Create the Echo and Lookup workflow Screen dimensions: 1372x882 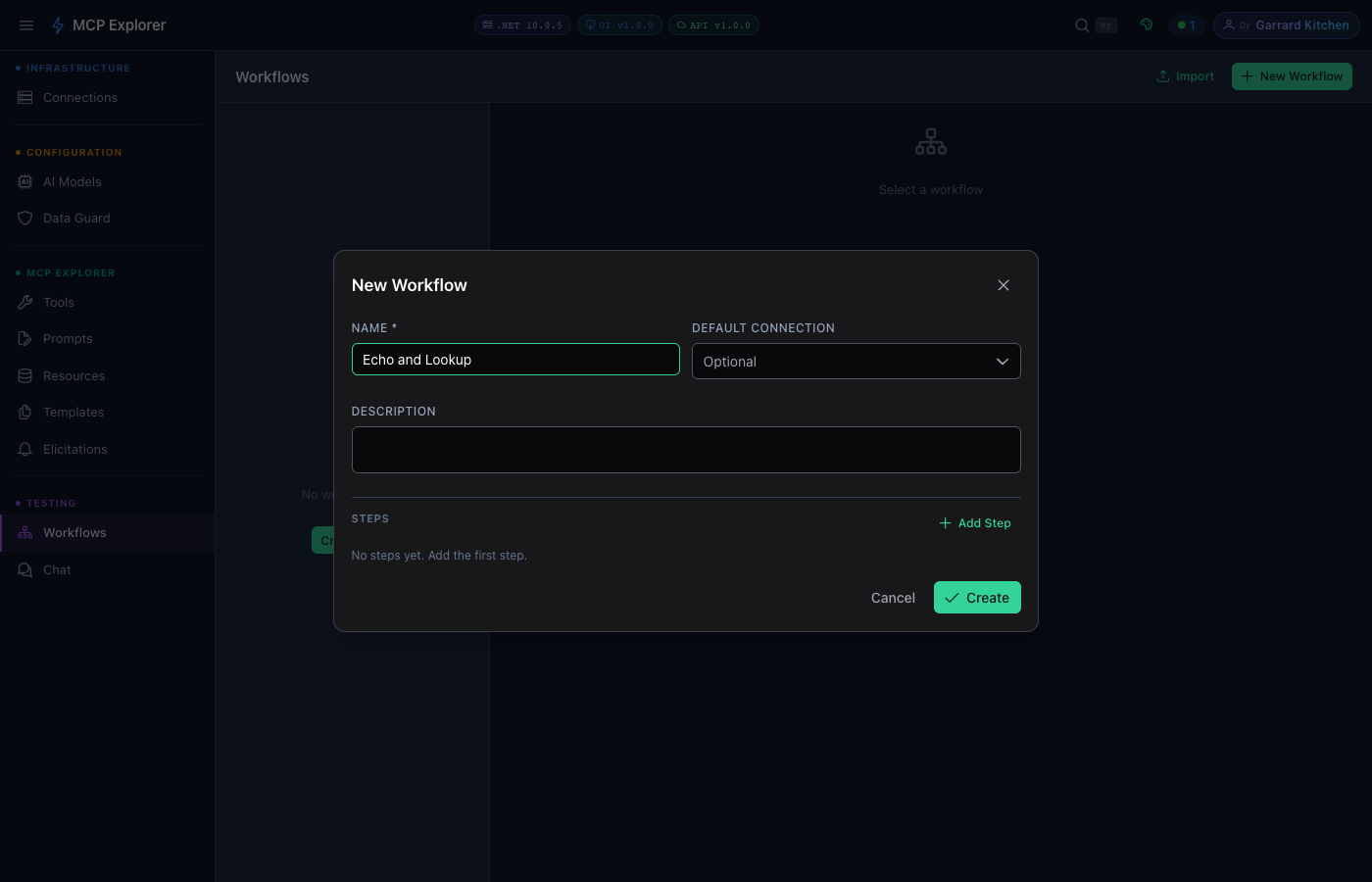click(976, 597)
